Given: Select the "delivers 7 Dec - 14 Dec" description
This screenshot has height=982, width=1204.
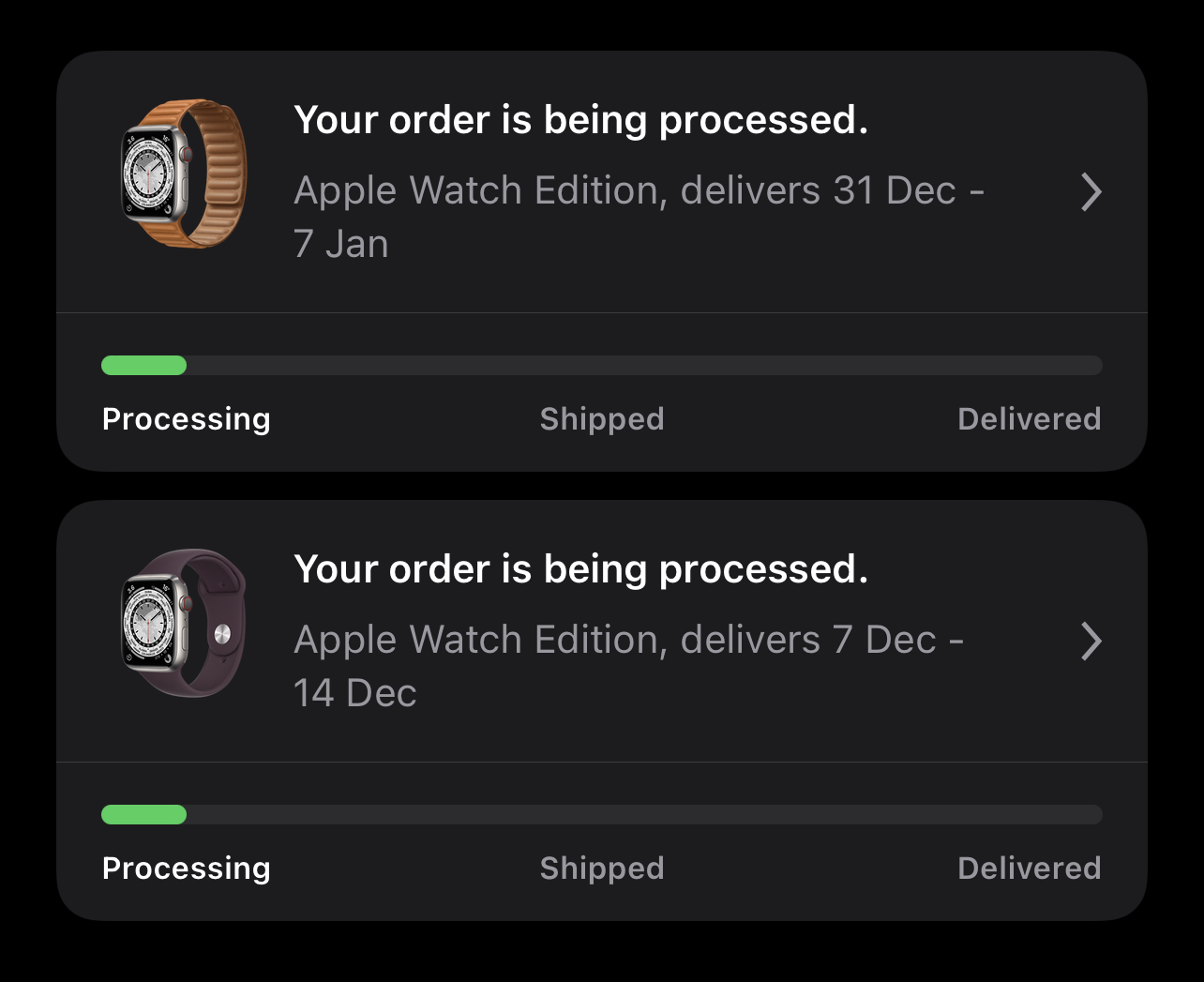Looking at the screenshot, I should 628,666.
